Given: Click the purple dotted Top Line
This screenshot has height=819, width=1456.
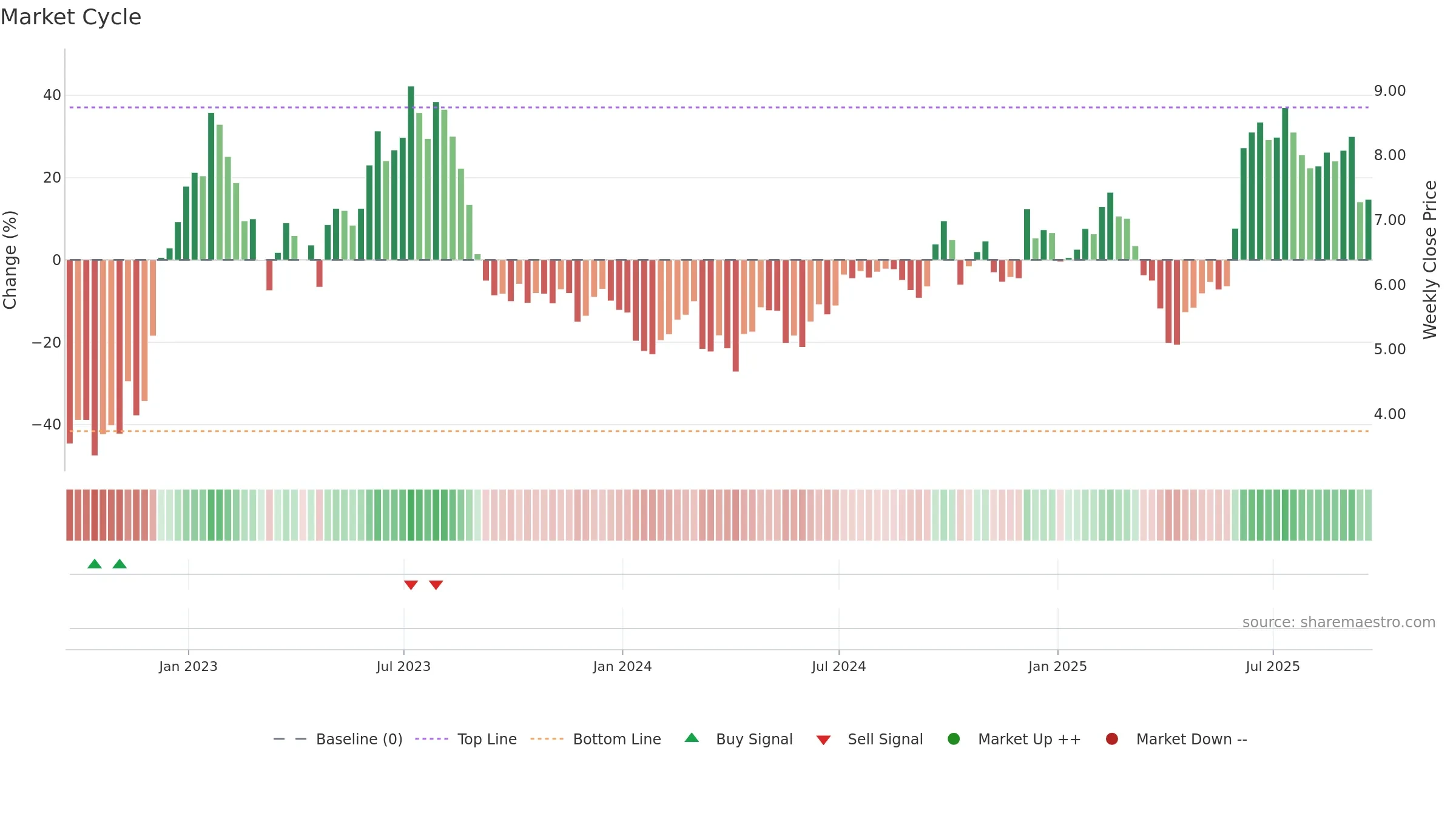Looking at the screenshot, I should point(719,107).
